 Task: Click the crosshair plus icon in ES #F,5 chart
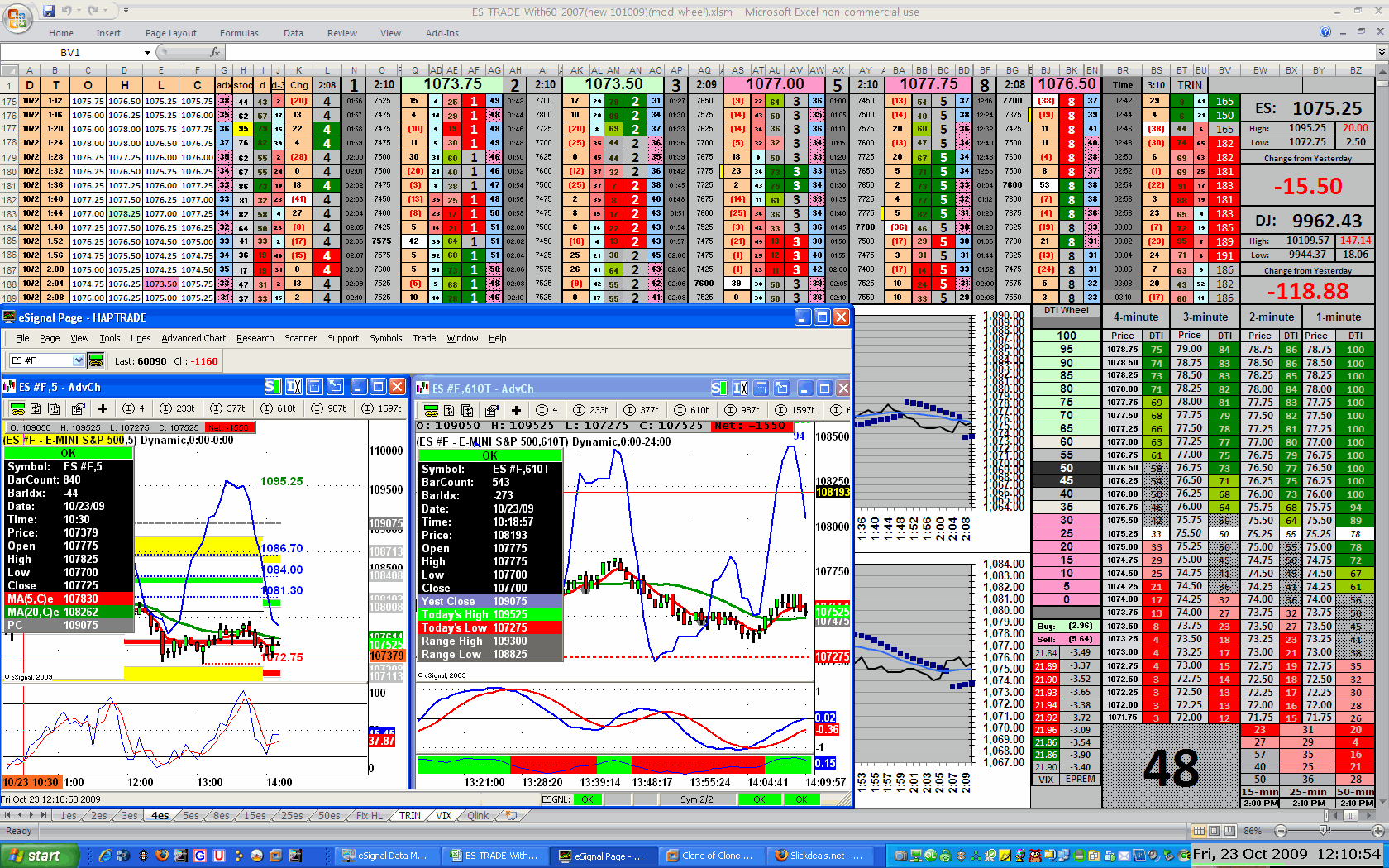(103, 408)
